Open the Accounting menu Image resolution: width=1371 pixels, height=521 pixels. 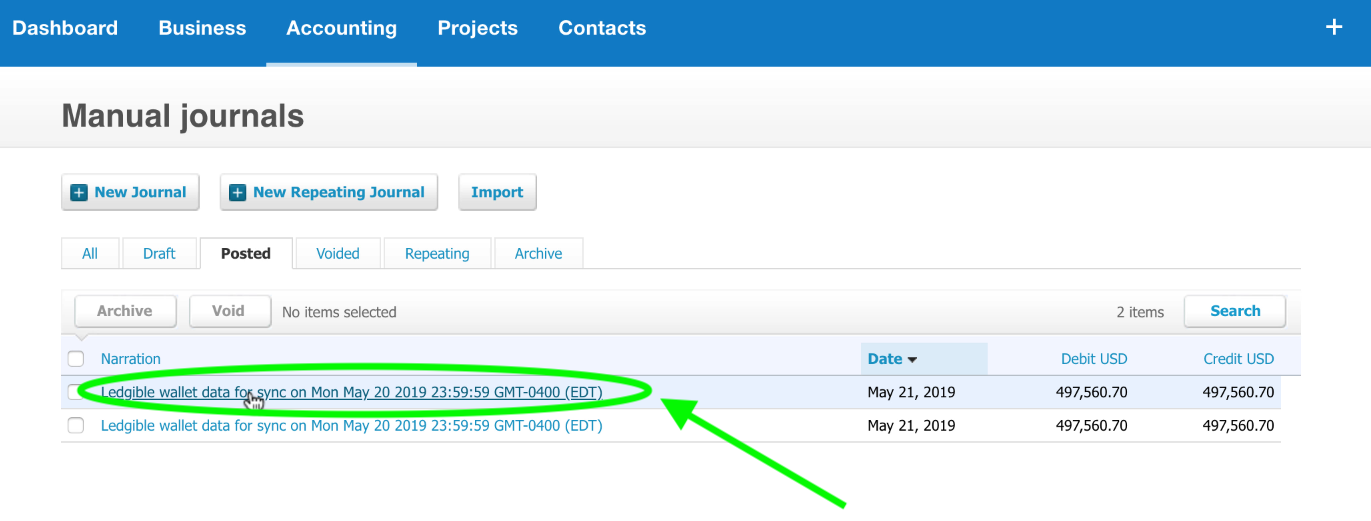[x=341, y=29]
